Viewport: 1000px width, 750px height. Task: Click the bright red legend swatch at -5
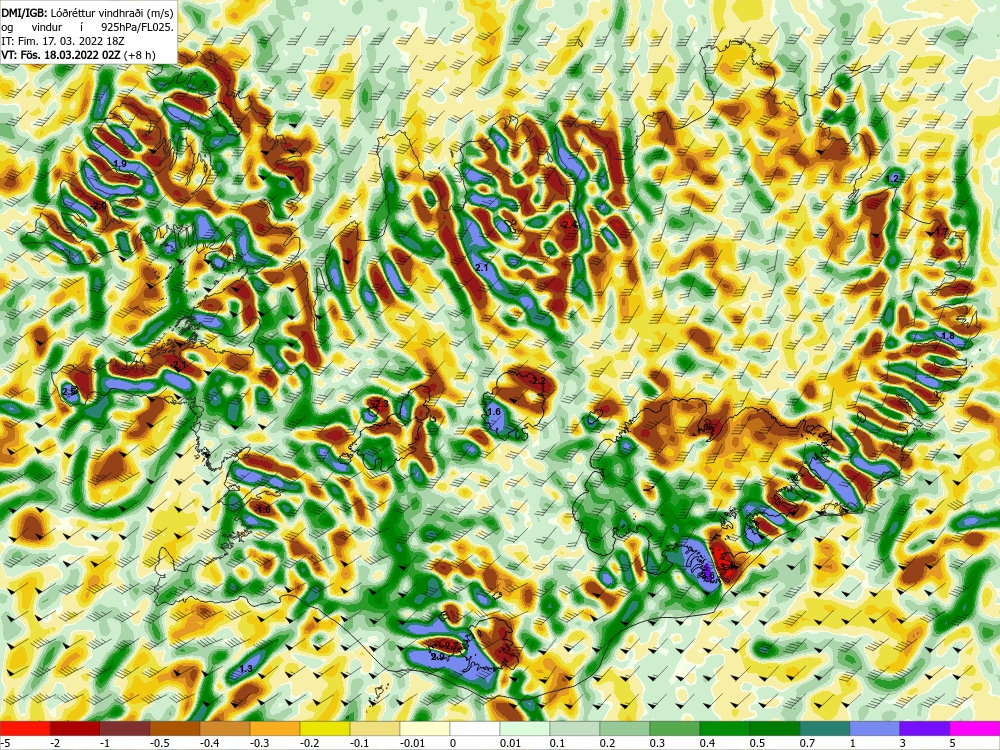coord(25,728)
